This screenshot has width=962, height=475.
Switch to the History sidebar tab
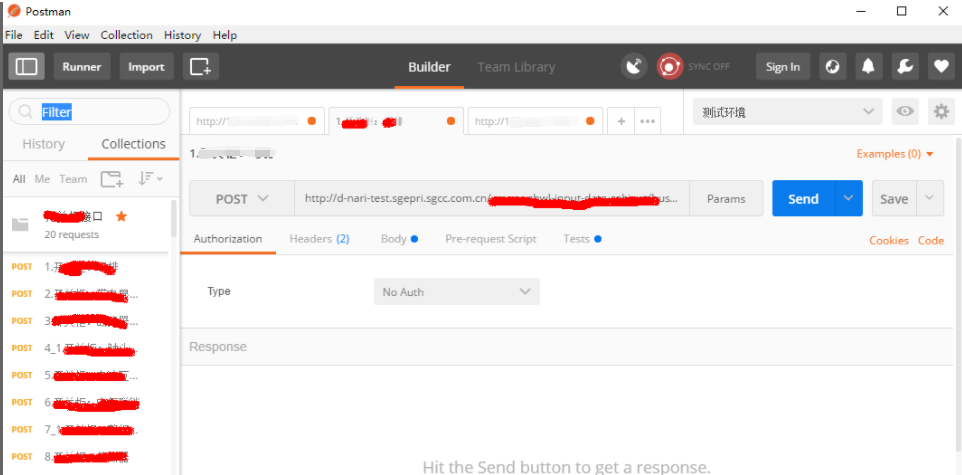click(44, 144)
